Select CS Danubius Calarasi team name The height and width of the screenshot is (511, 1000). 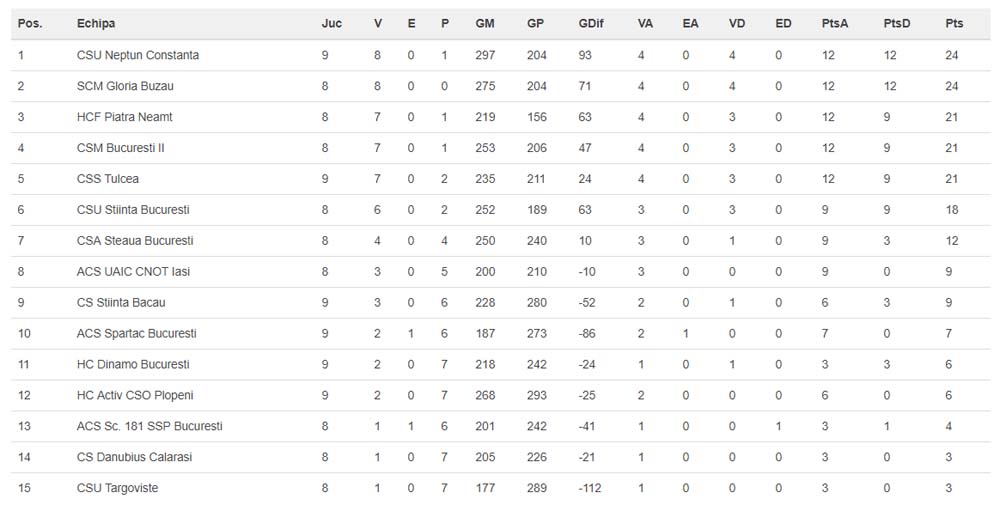point(134,457)
